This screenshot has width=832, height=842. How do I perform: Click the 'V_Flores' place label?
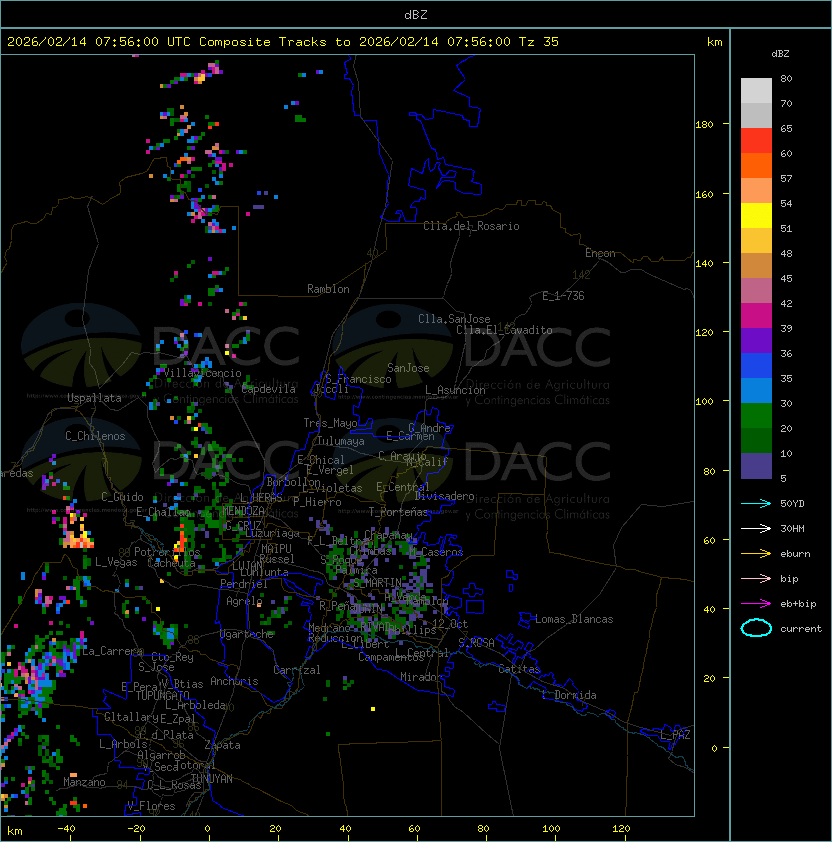(x=151, y=805)
